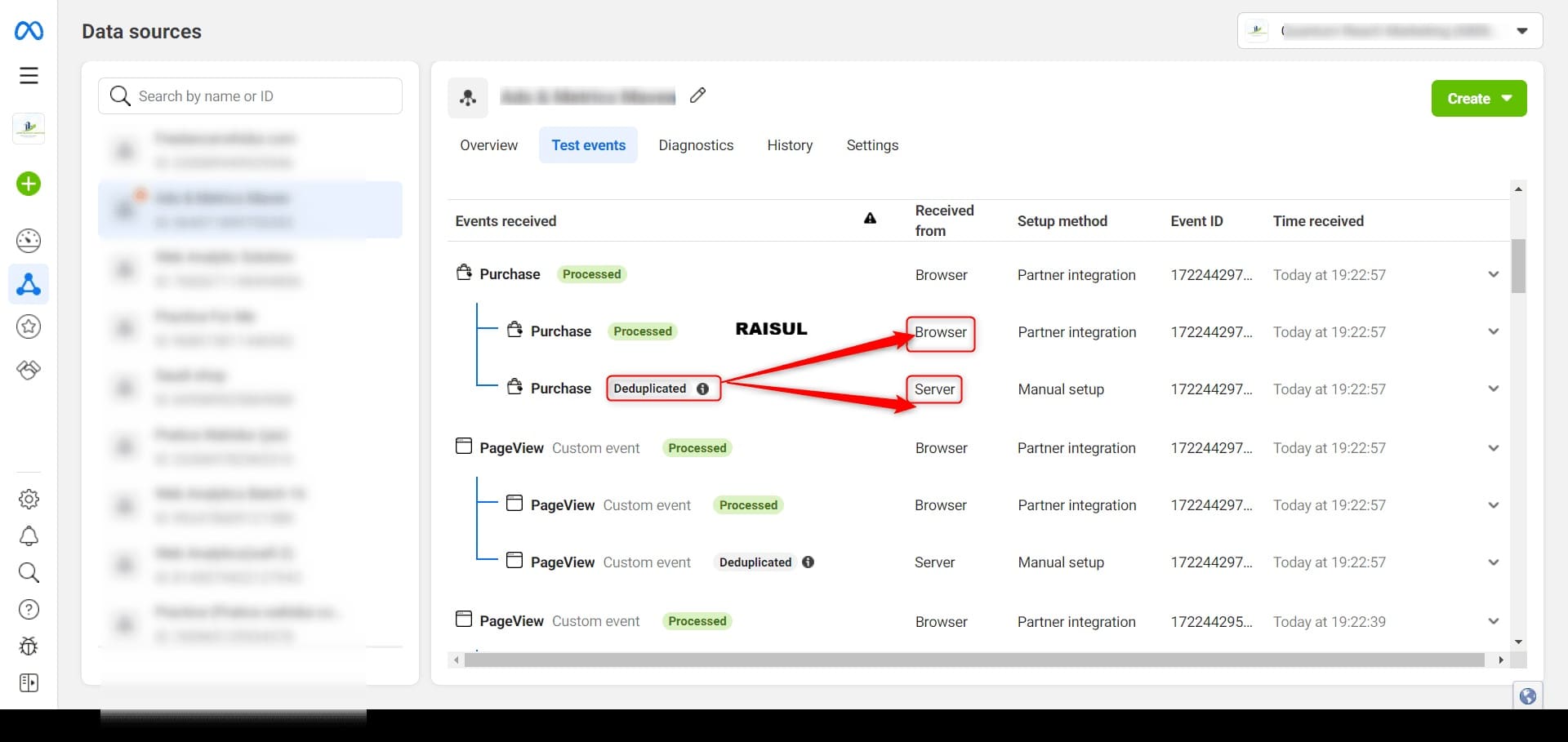
Task: Open the Data sources triangle icon
Action: (x=29, y=284)
